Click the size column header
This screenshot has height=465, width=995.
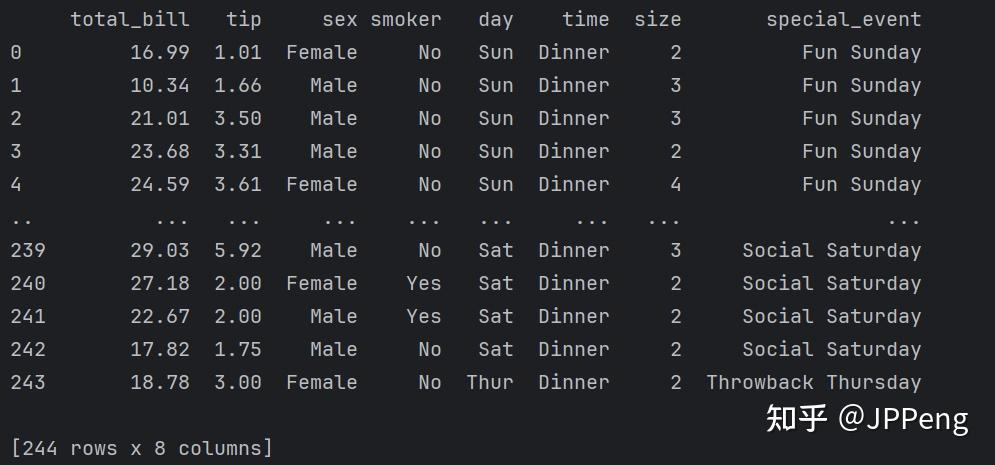pos(657,20)
